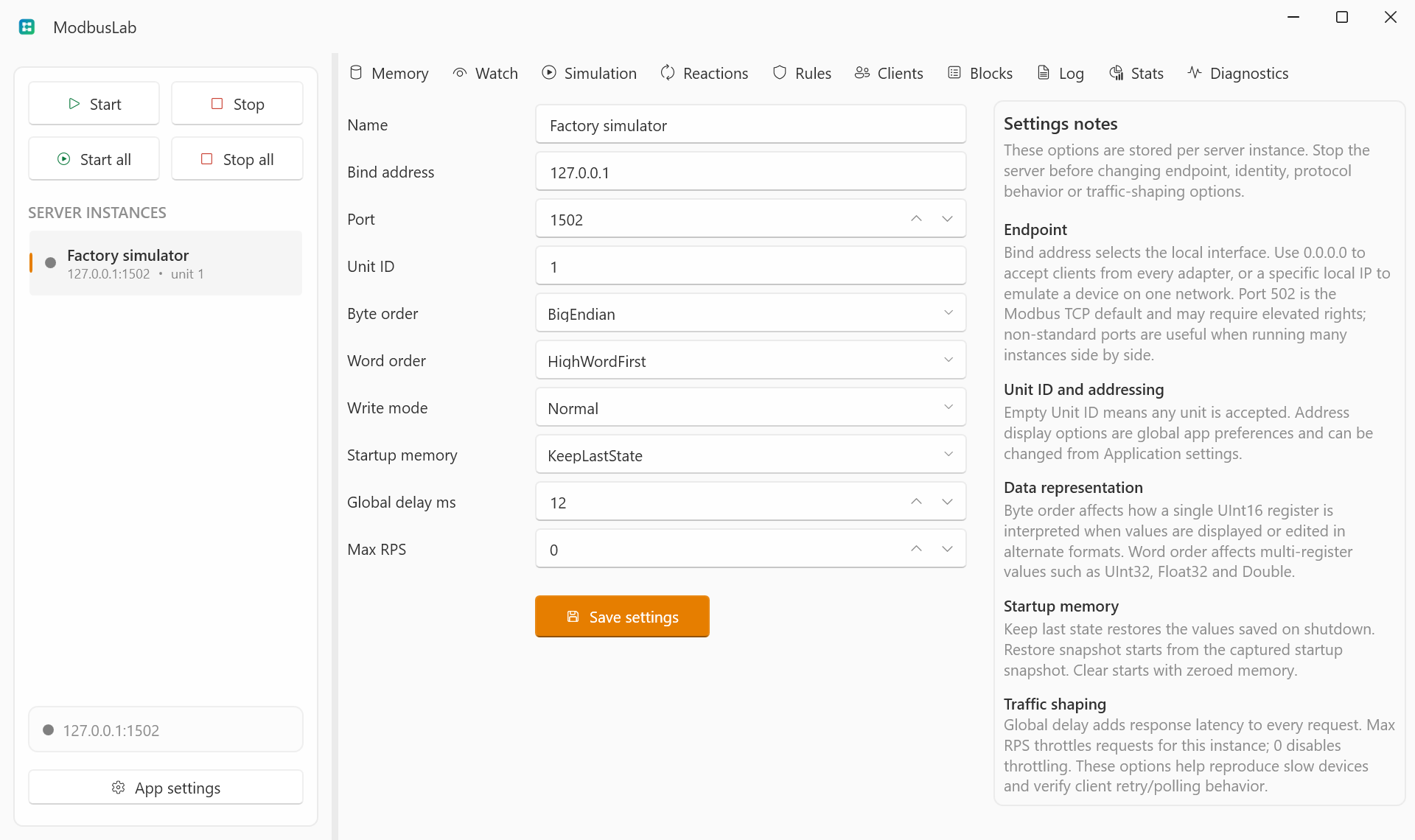Click the Settings notes heading
The width and height of the screenshot is (1415, 840).
pos(1060,124)
